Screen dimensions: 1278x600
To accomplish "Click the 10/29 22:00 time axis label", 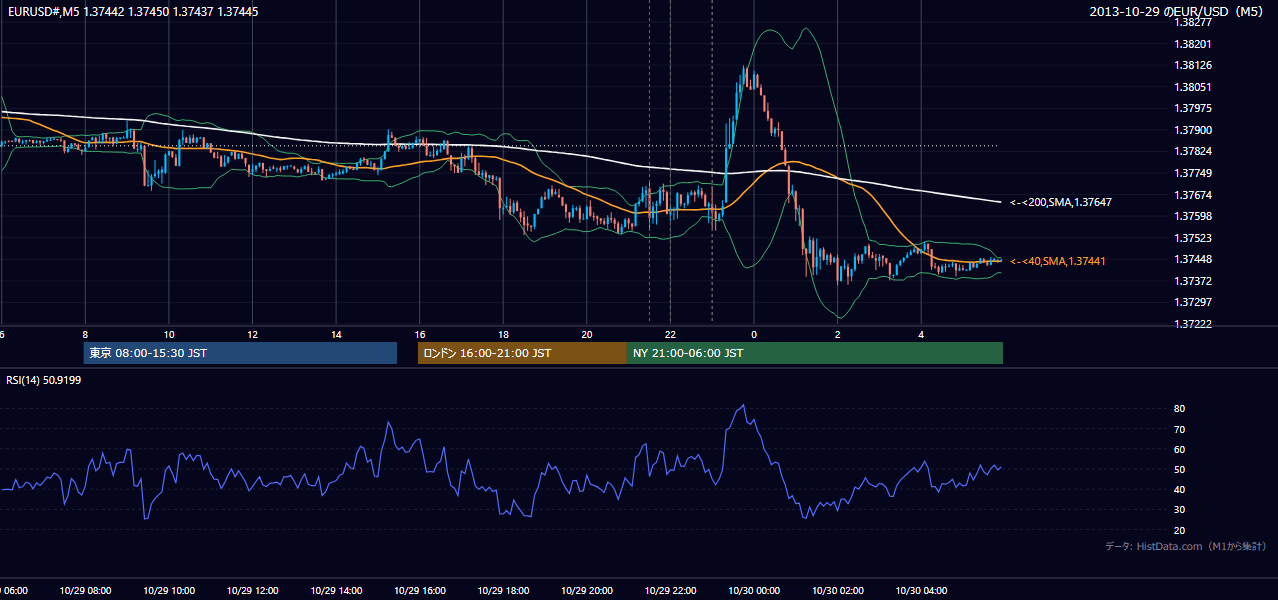I will (x=670, y=591).
